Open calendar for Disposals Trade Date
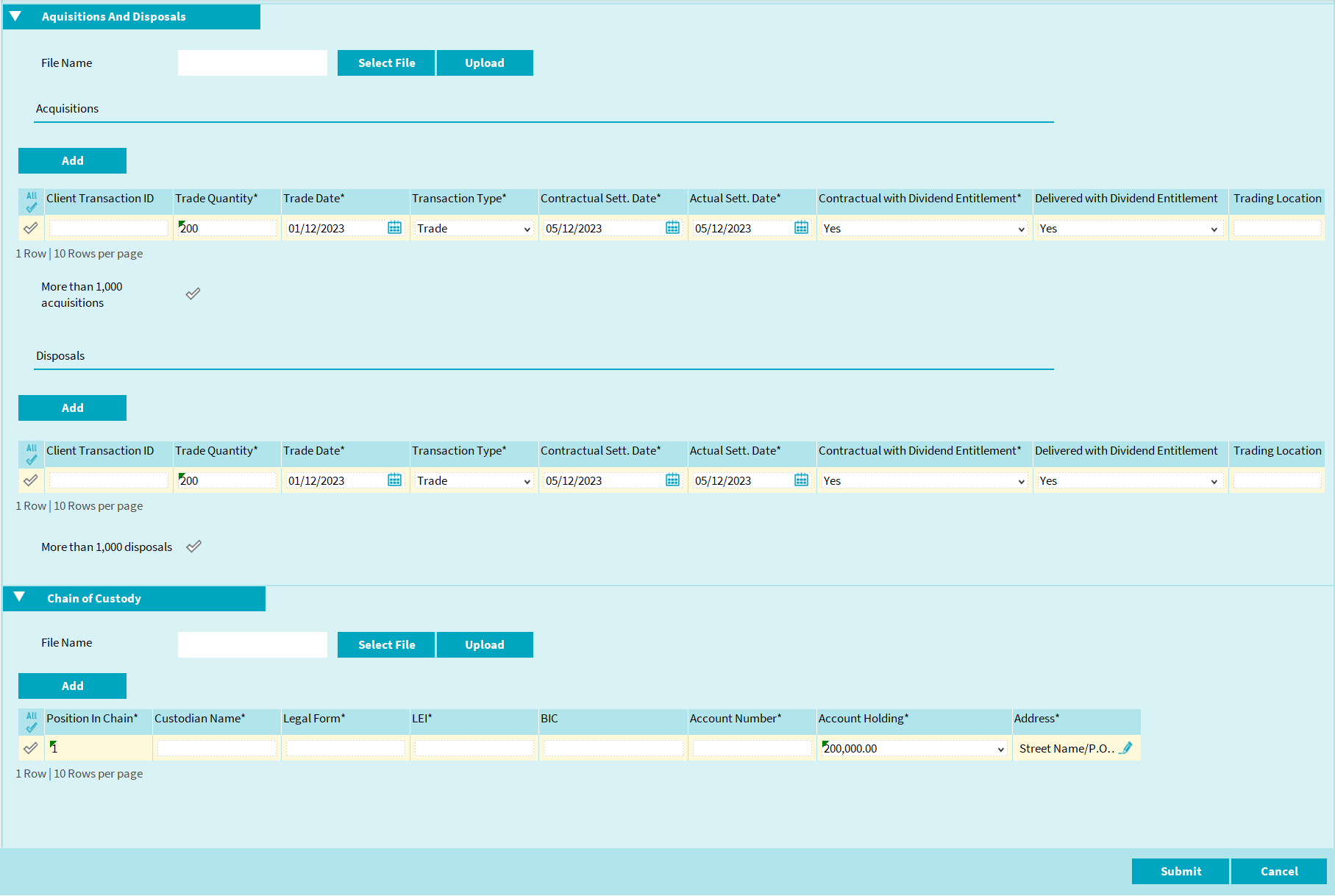Image resolution: width=1335 pixels, height=896 pixels. click(x=394, y=480)
